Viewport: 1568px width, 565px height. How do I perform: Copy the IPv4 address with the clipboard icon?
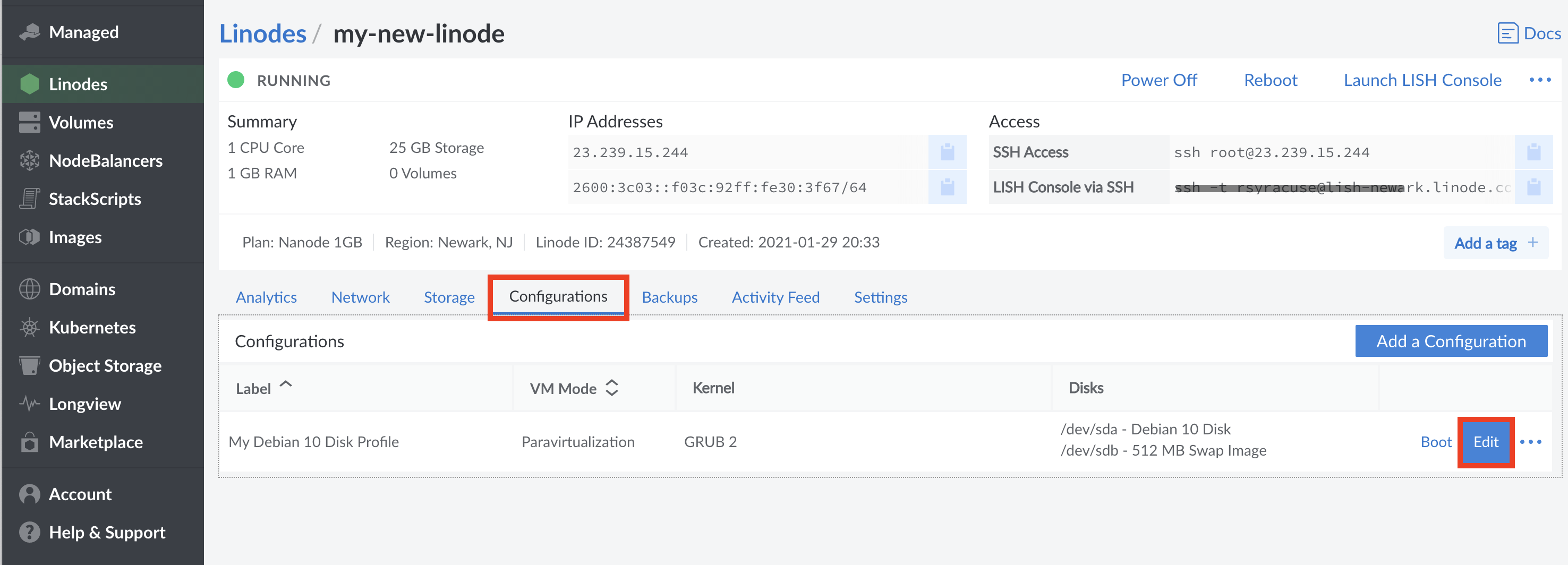point(947,151)
